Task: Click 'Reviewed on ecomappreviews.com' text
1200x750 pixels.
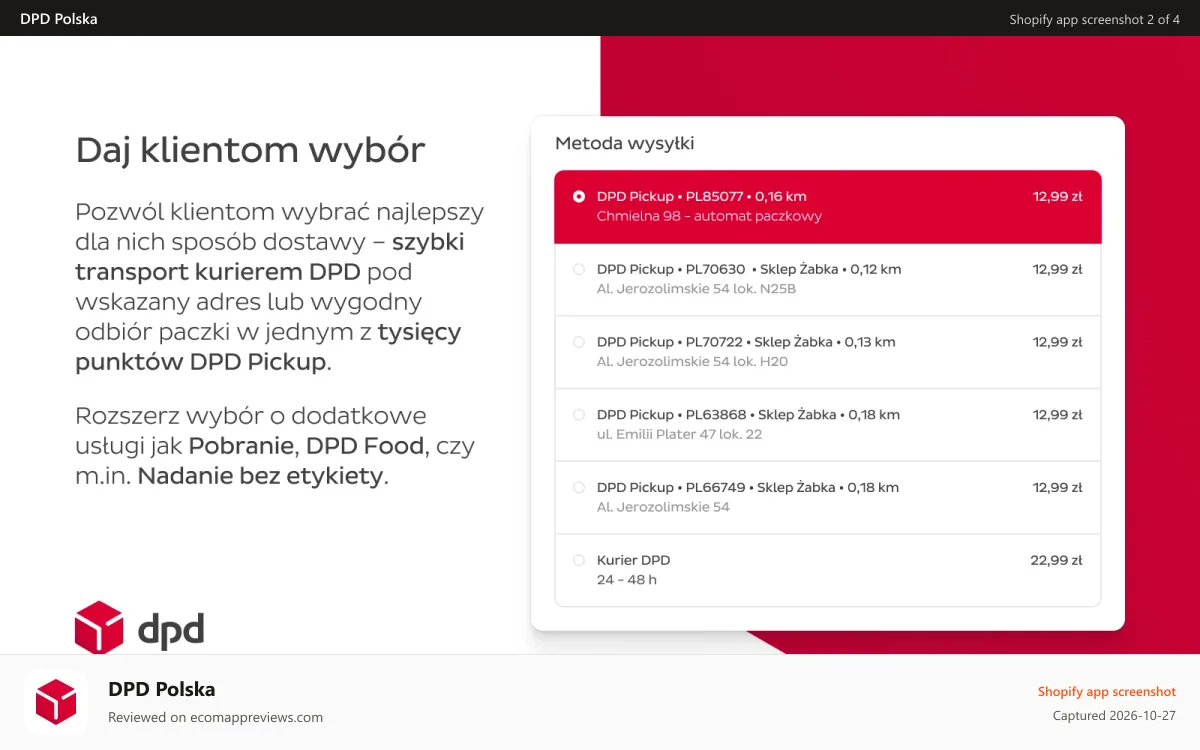Action: pyautogui.click(x=215, y=717)
